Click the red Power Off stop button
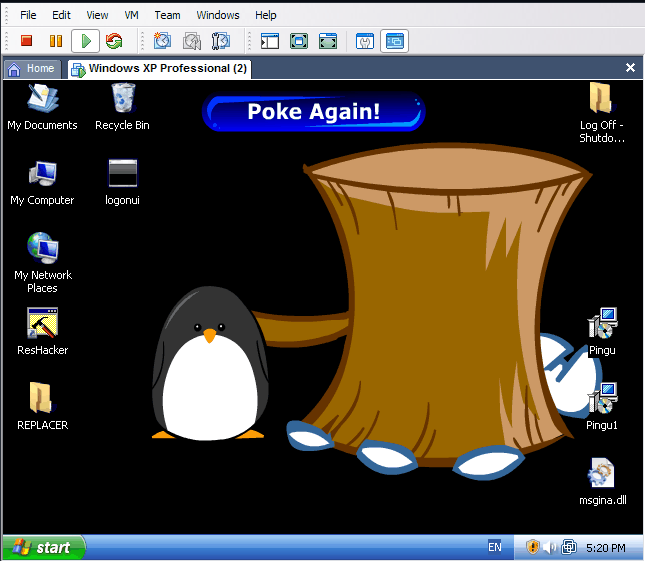 (x=27, y=41)
